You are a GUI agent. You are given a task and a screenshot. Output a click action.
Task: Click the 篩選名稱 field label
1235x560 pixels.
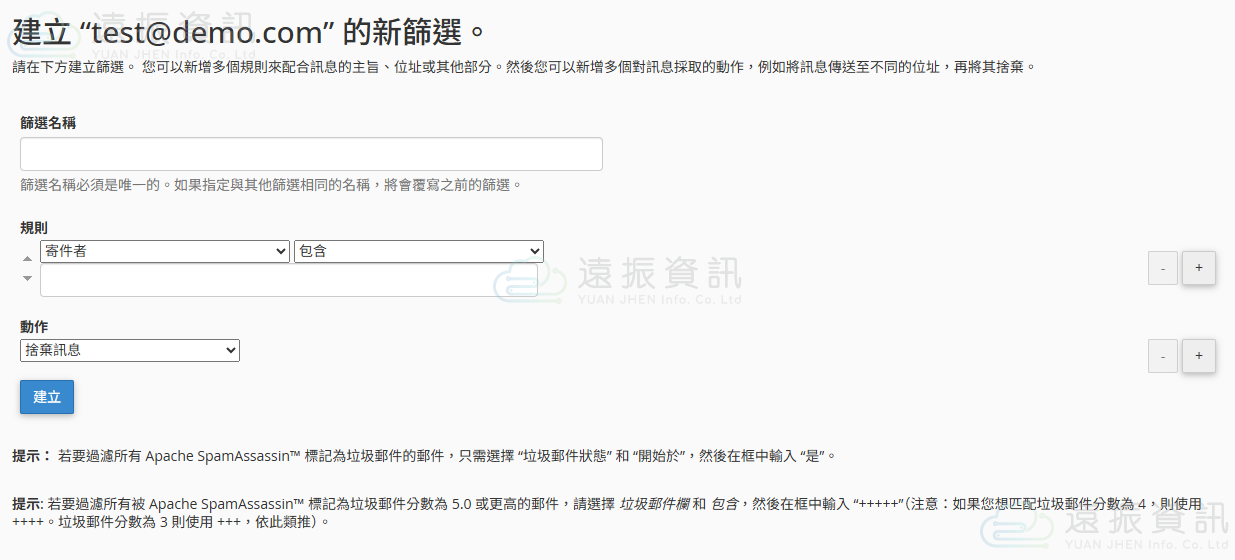click(48, 123)
